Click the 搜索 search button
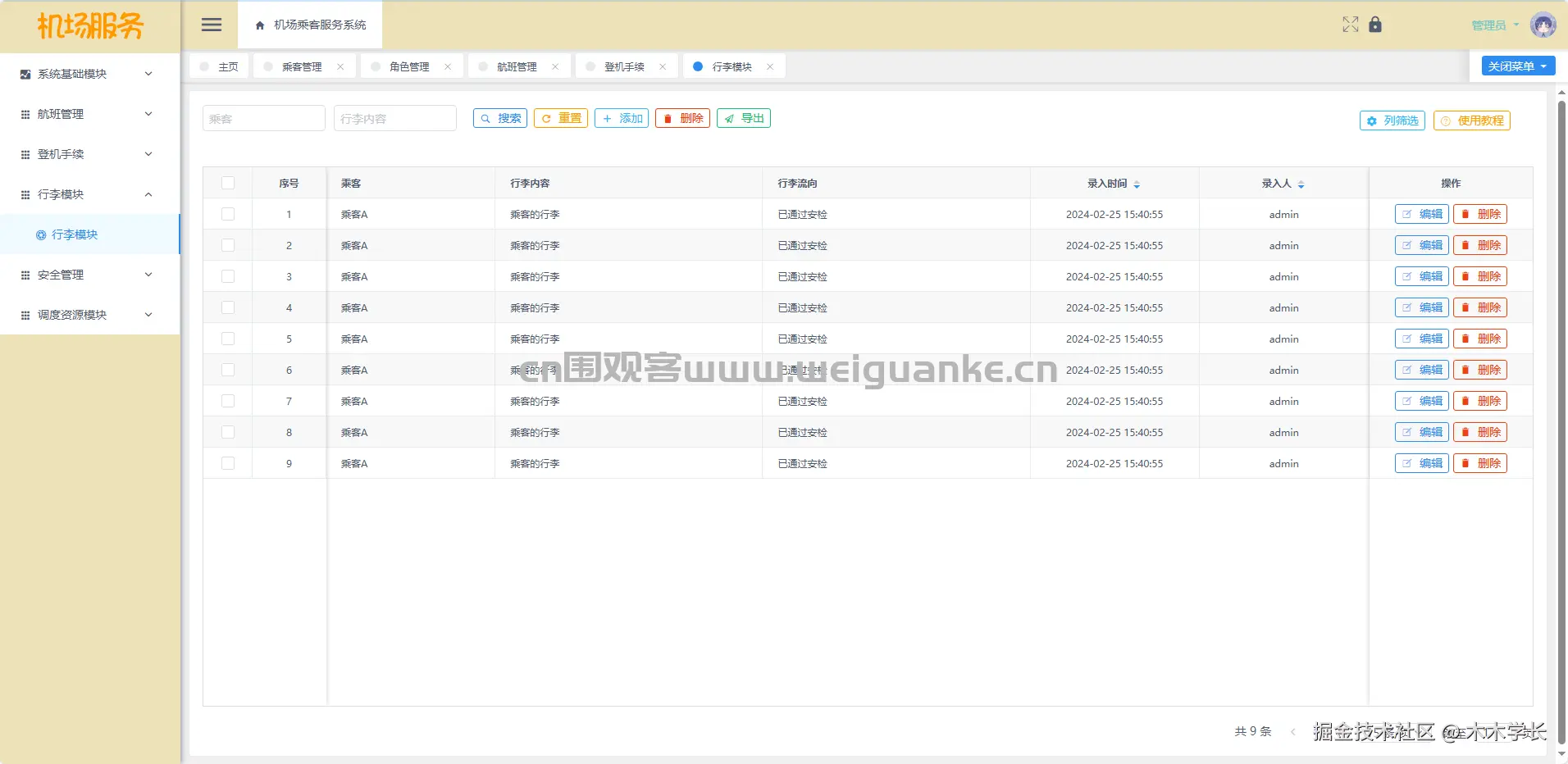1568x764 pixels. click(x=500, y=119)
